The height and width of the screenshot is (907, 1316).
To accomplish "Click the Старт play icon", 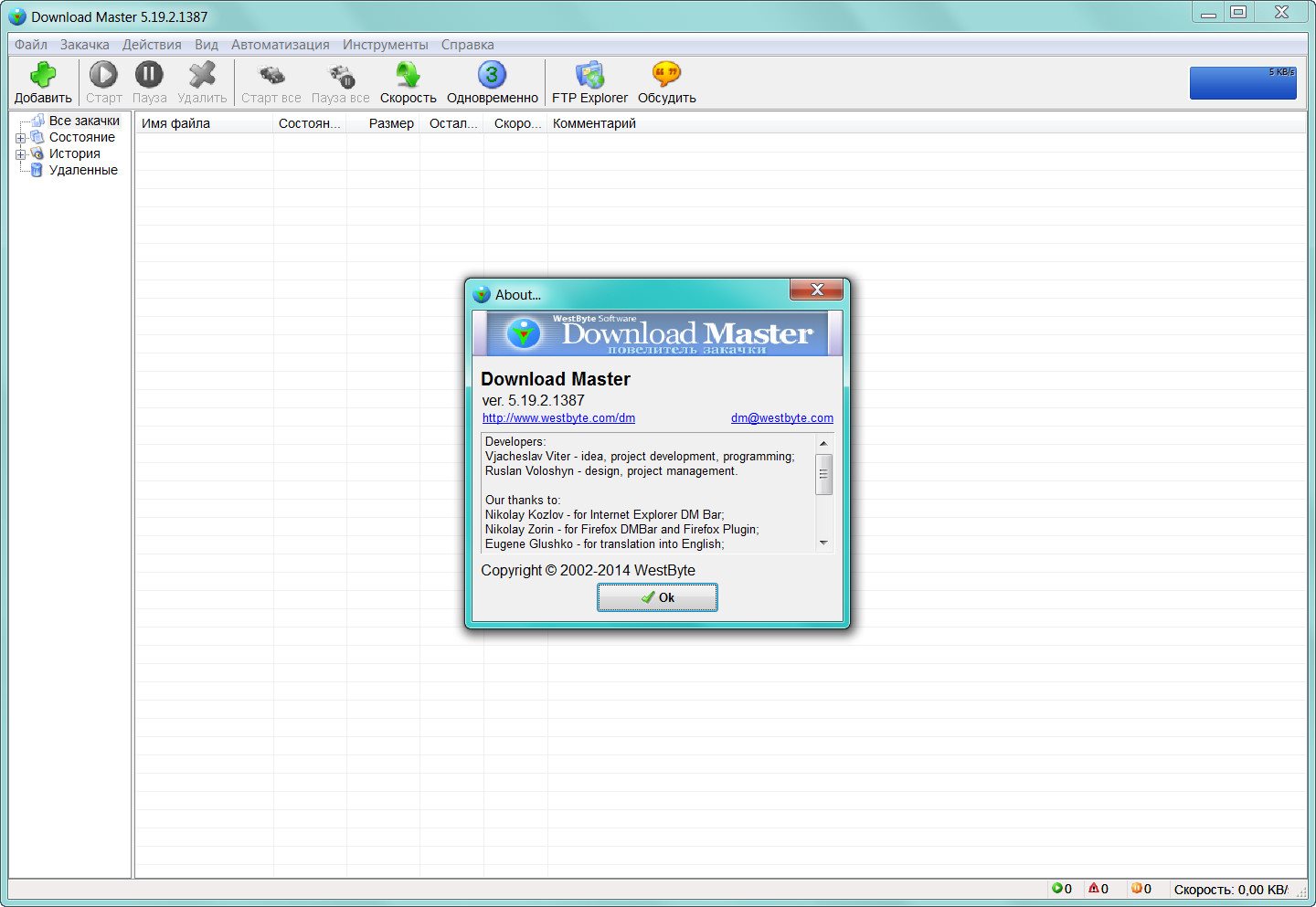I will tap(103, 75).
